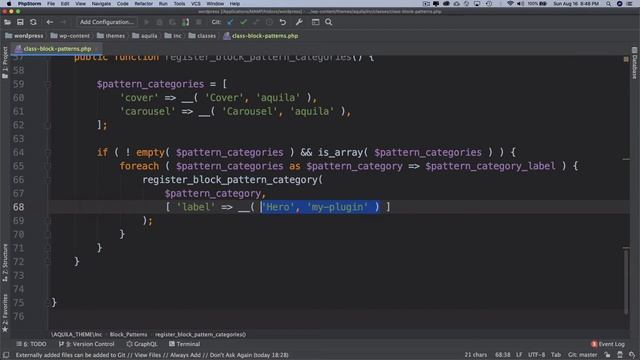The height and width of the screenshot is (360, 640).
Task: Place cursor on 'carousel' string at line 61
Action: (147, 111)
